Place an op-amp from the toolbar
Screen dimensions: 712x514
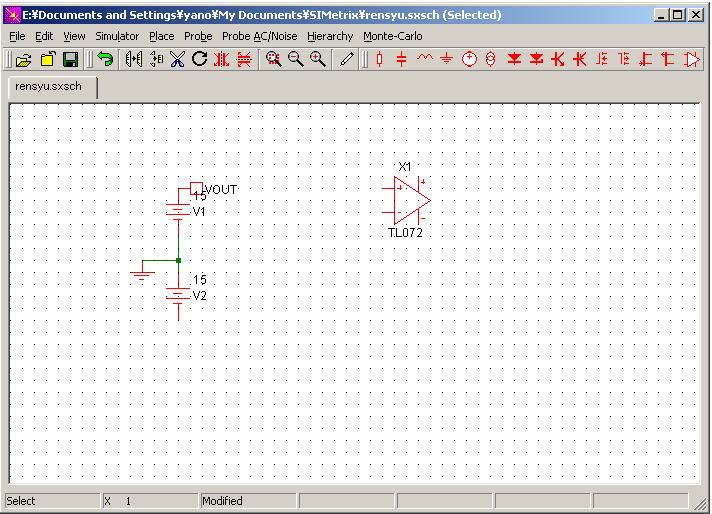[x=692, y=59]
